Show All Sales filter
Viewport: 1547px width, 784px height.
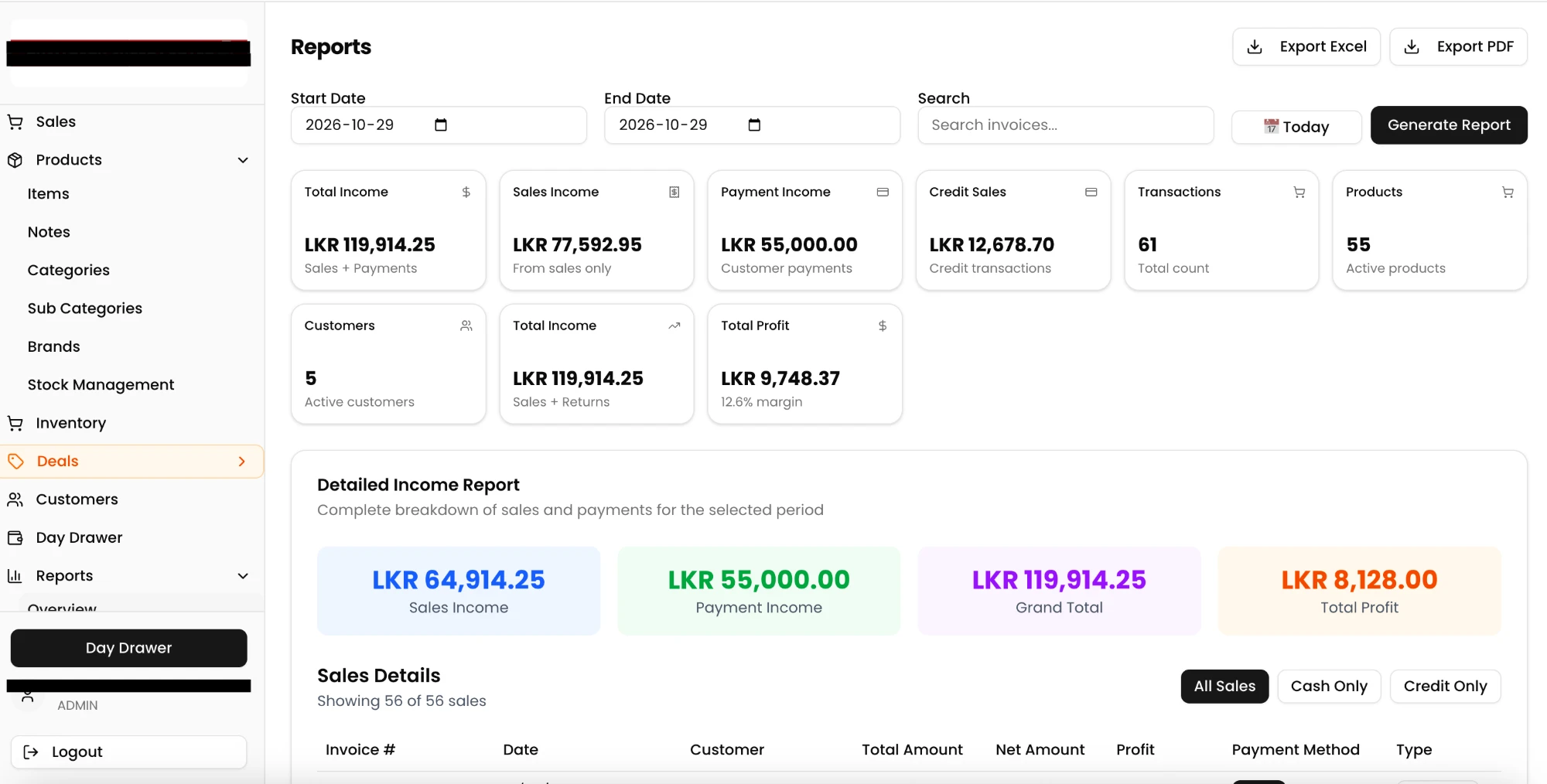[1224, 687]
